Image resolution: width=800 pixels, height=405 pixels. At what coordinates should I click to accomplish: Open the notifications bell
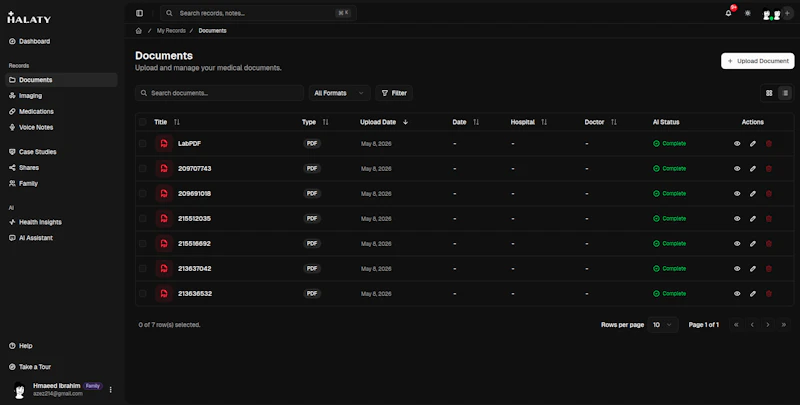[x=729, y=13]
